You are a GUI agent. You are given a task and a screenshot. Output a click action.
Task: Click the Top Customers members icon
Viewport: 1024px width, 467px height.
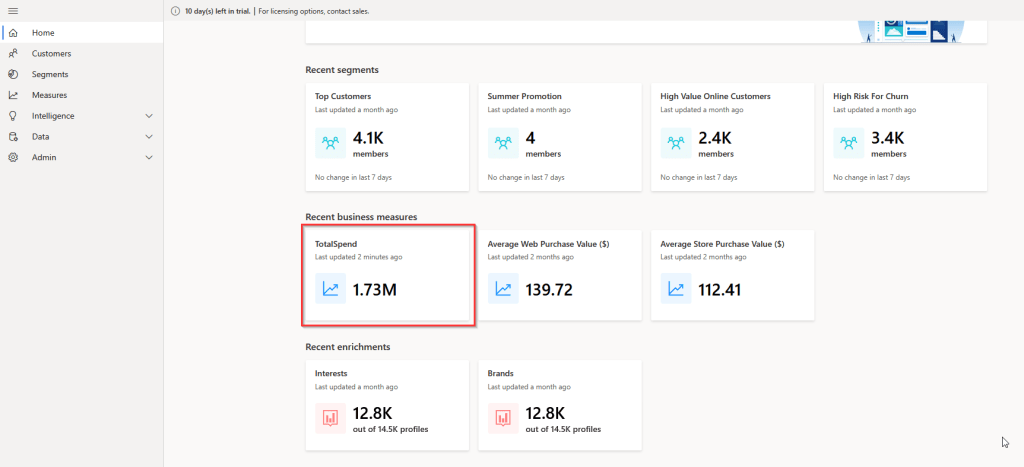pyautogui.click(x=331, y=144)
